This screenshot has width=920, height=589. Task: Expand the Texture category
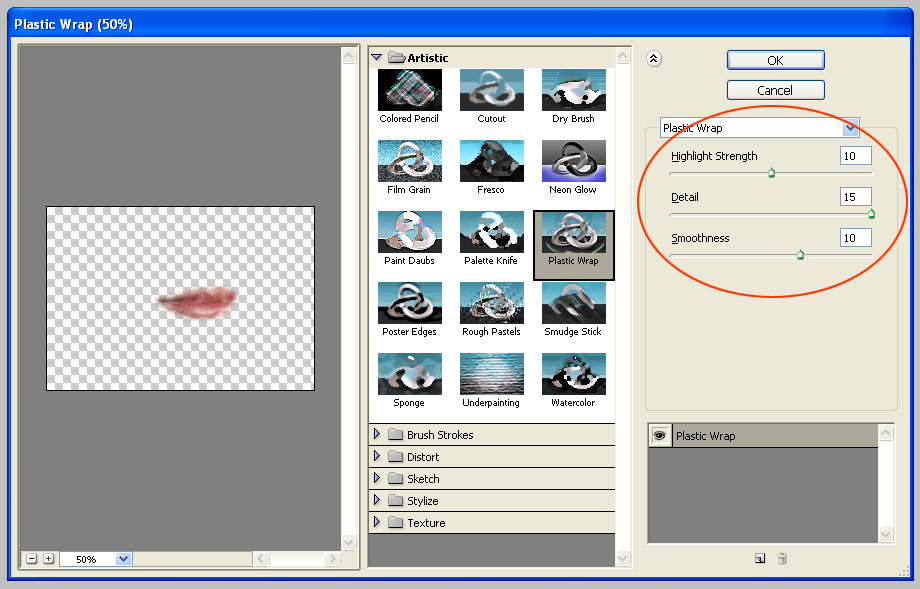tap(377, 522)
